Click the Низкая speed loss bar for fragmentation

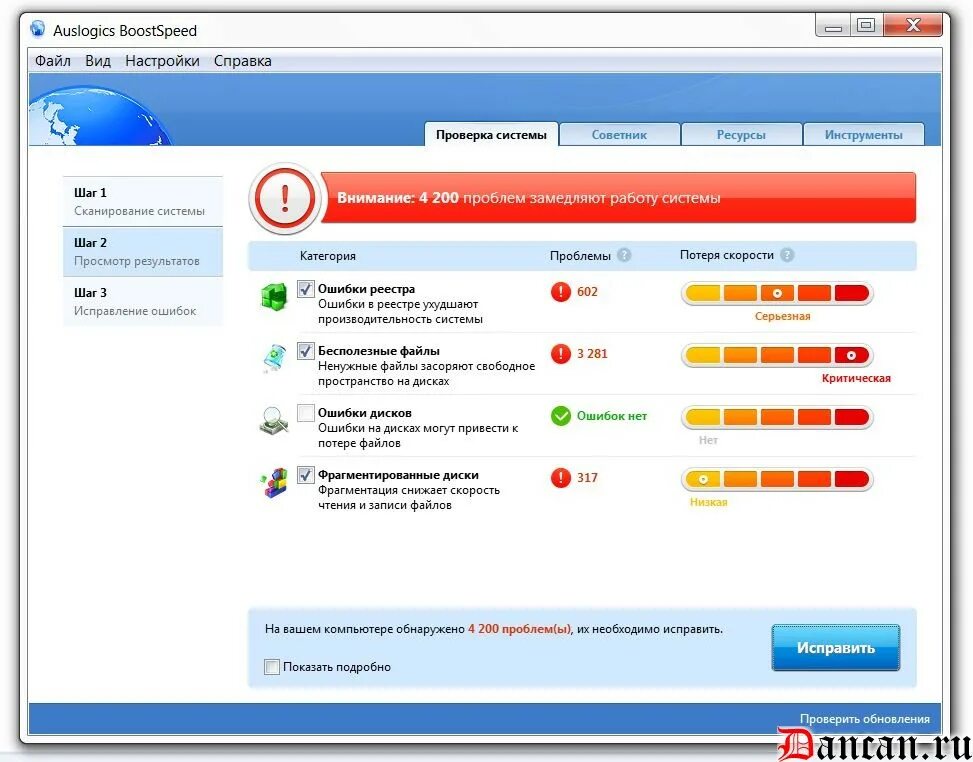coord(777,479)
